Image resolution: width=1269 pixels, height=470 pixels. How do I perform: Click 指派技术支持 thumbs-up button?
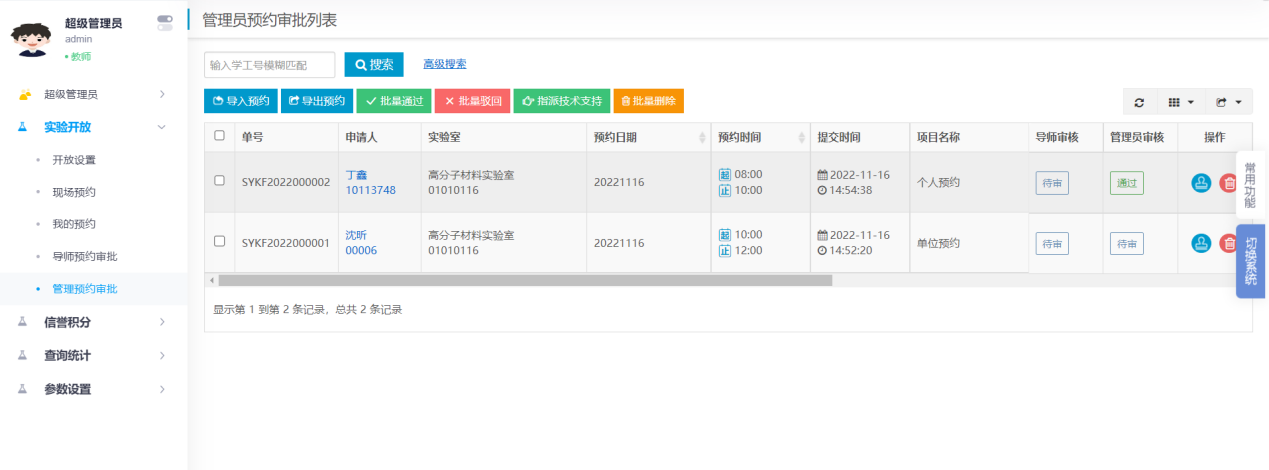(561, 101)
